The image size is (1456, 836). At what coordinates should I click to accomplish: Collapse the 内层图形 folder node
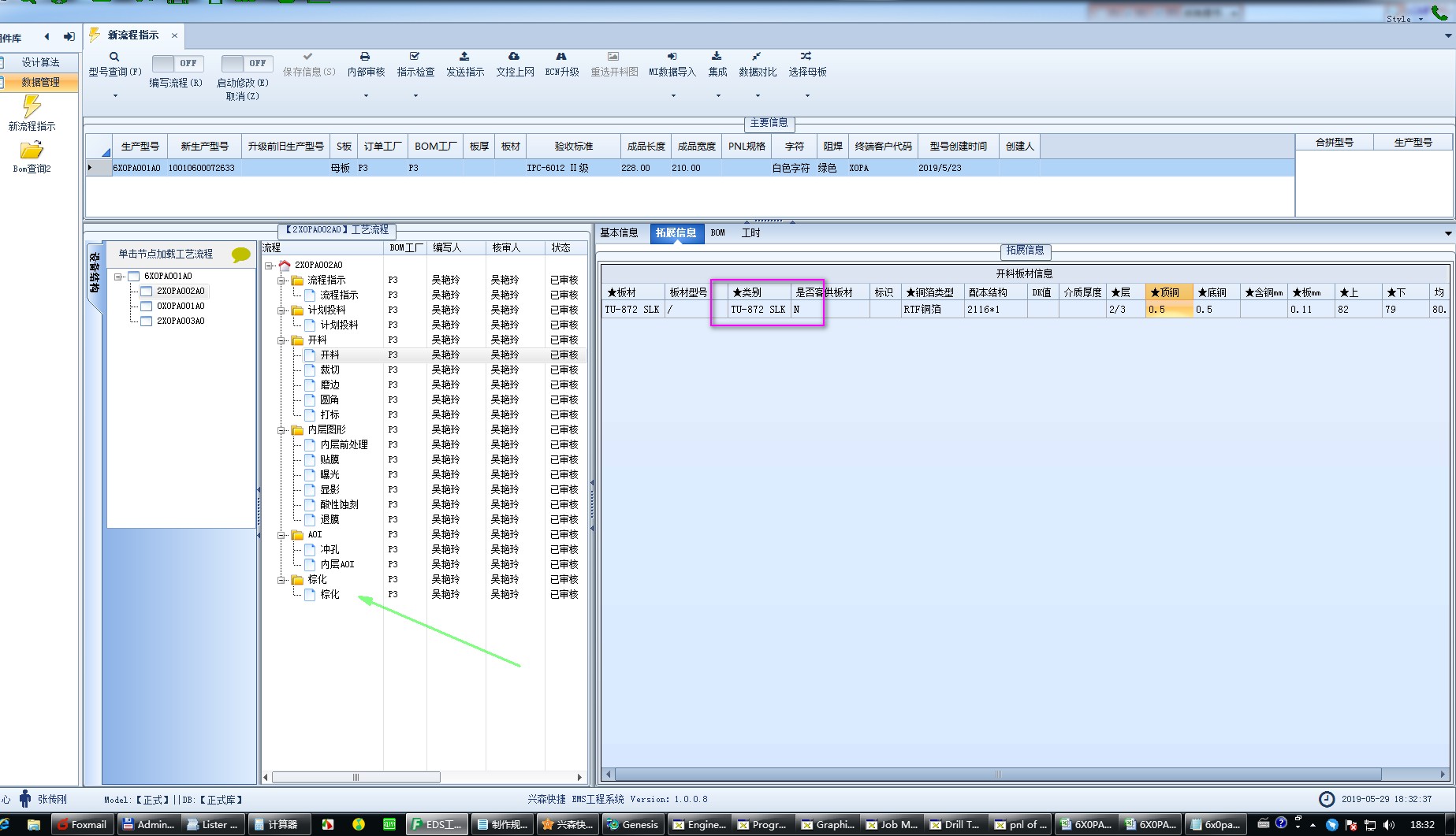[281, 430]
